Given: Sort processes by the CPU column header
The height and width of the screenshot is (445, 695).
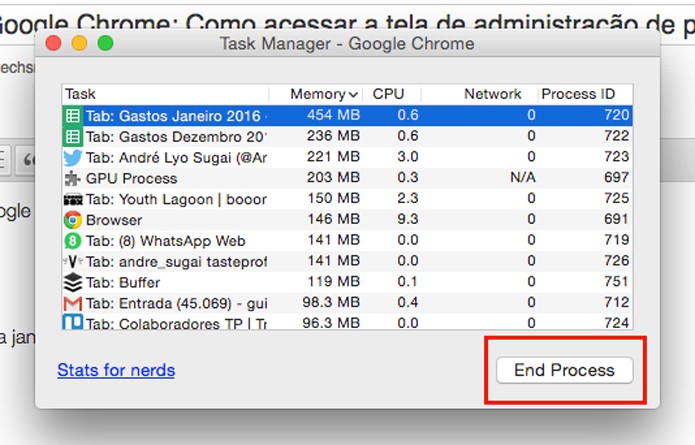Looking at the screenshot, I should pyautogui.click(x=388, y=94).
